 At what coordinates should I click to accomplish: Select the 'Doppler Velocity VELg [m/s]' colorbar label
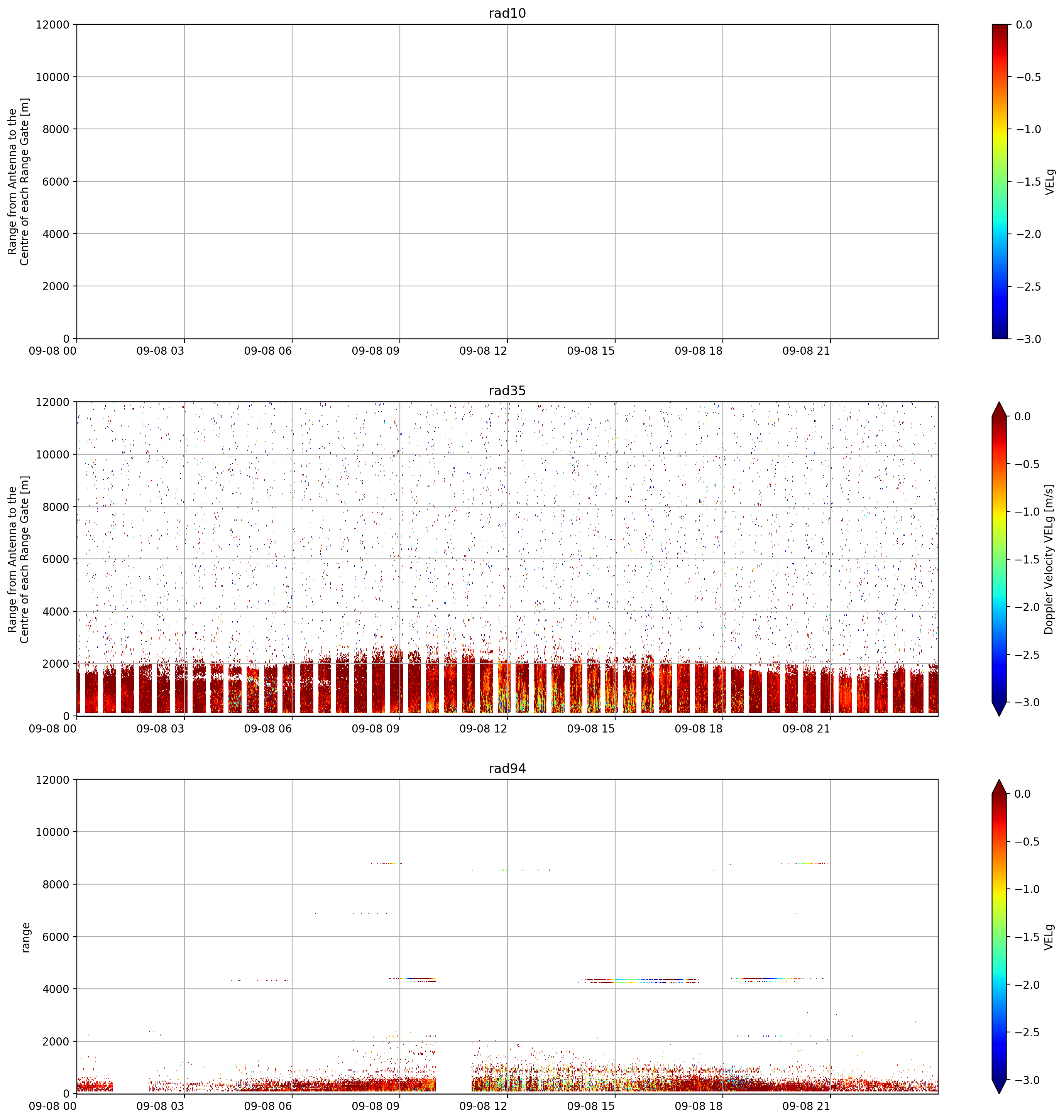point(1049,559)
